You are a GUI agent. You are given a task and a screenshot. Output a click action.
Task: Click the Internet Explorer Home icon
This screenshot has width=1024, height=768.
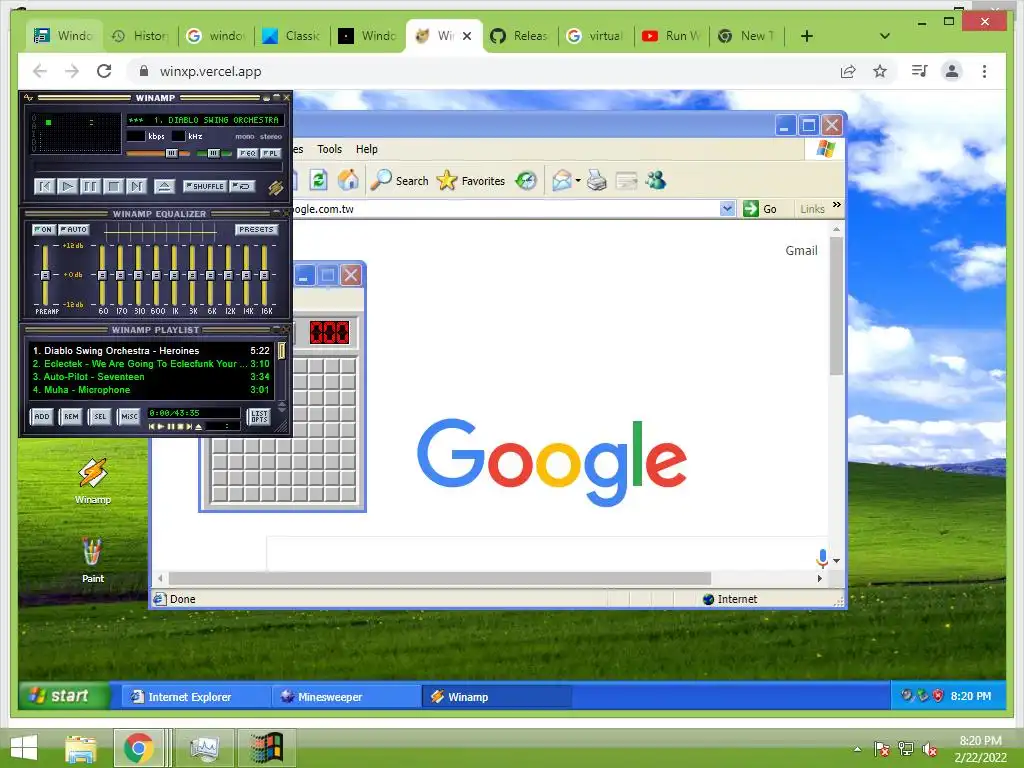pyautogui.click(x=348, y=180)
